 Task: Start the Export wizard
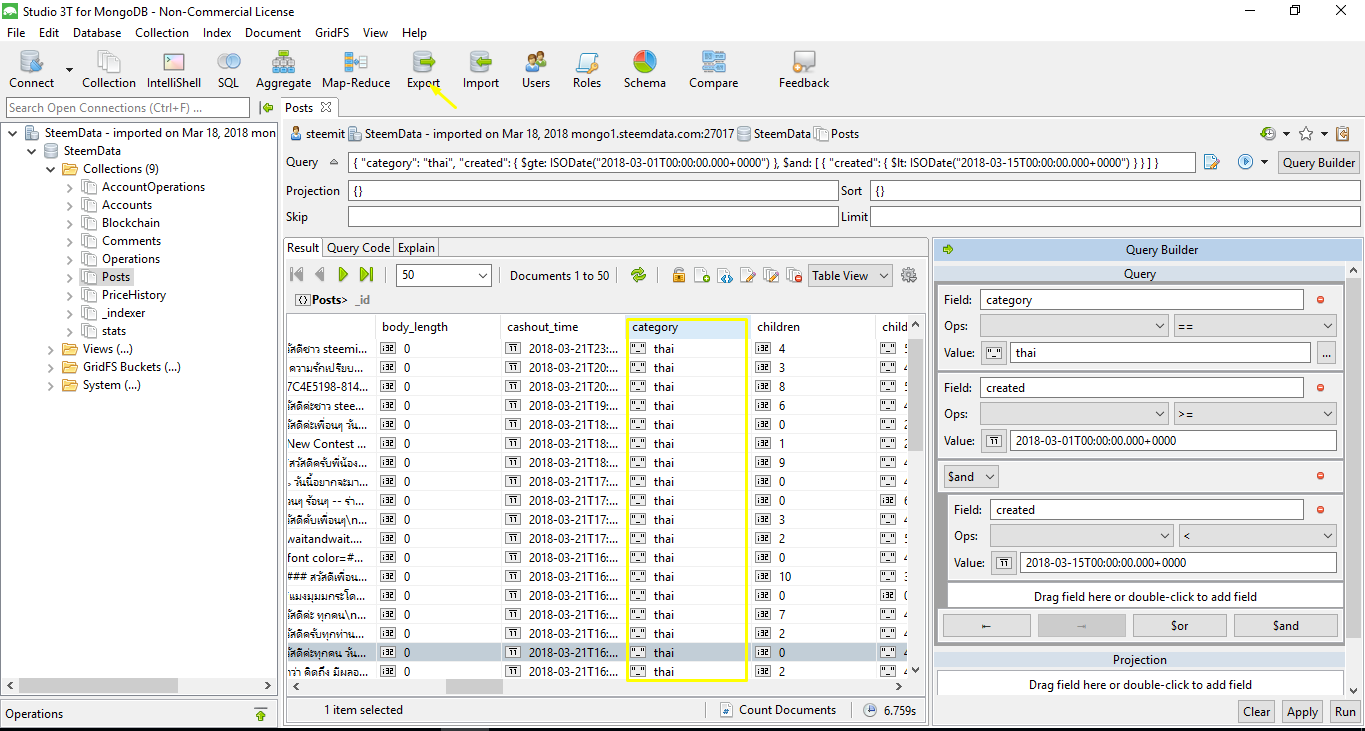click(x=424, y=70)
